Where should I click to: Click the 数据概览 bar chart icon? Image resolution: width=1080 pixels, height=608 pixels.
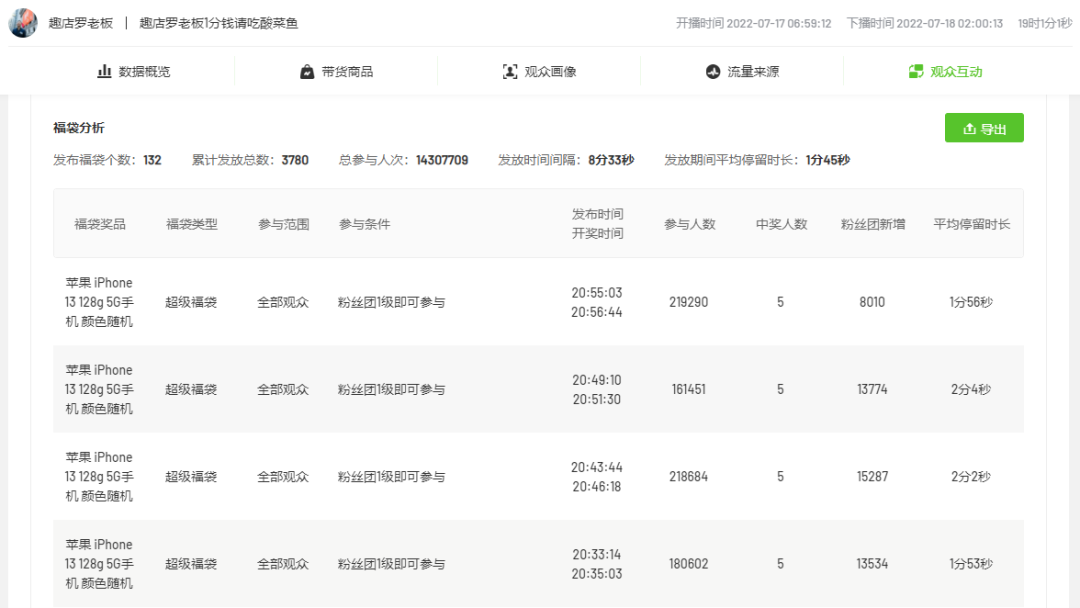tap(104, 71)
